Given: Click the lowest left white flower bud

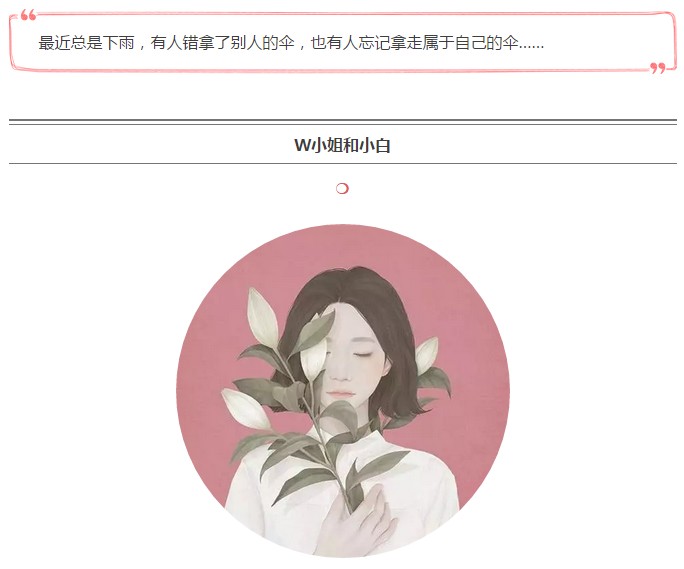Looking at the screenshot, I should (x=244, y=408).
